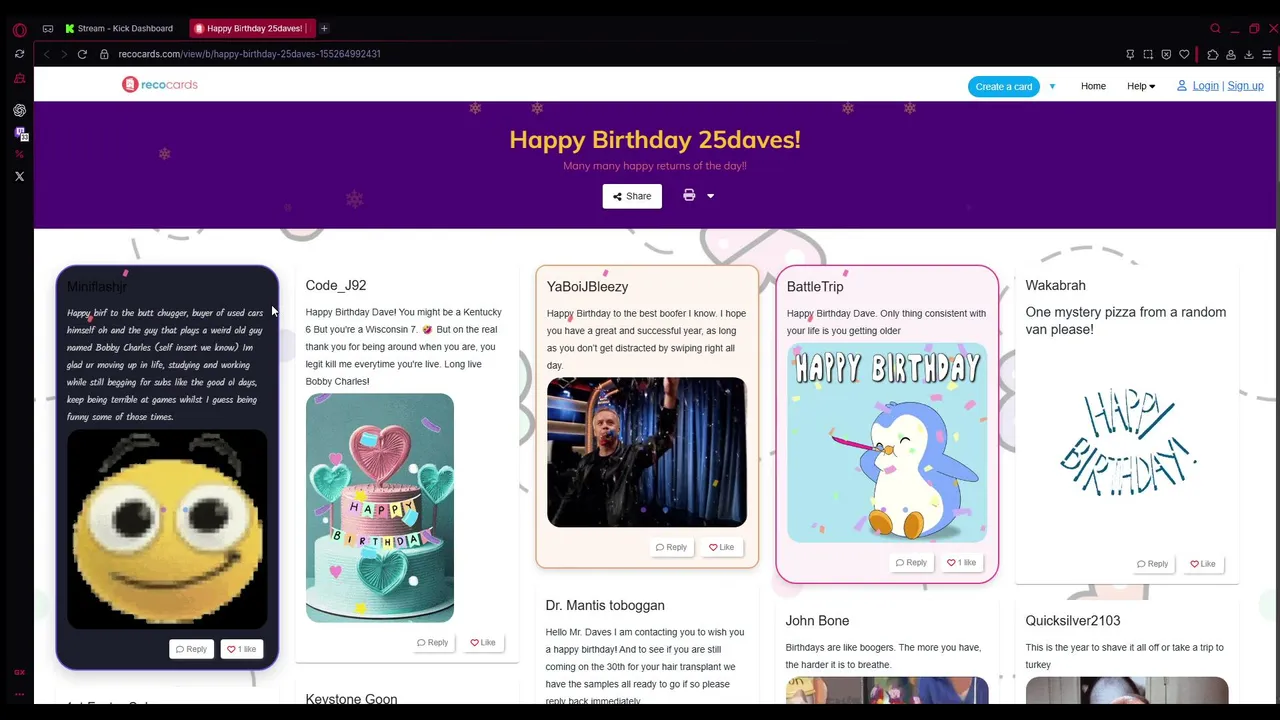
Task: Open the sidebar icon below sync
Action: [x=19, y=78]
